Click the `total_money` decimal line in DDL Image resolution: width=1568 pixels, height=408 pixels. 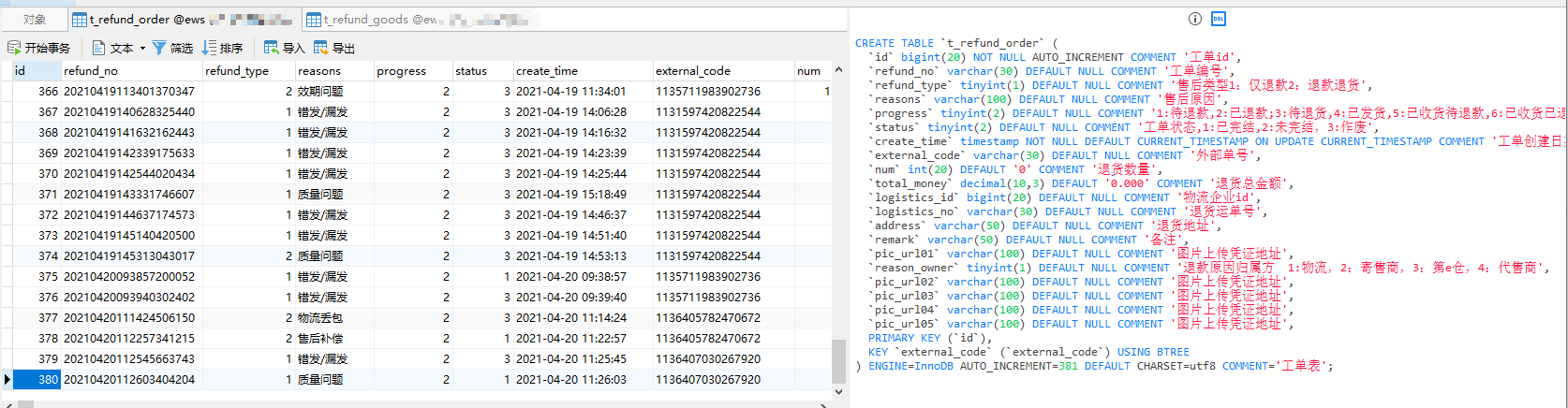coord(1082,183)
